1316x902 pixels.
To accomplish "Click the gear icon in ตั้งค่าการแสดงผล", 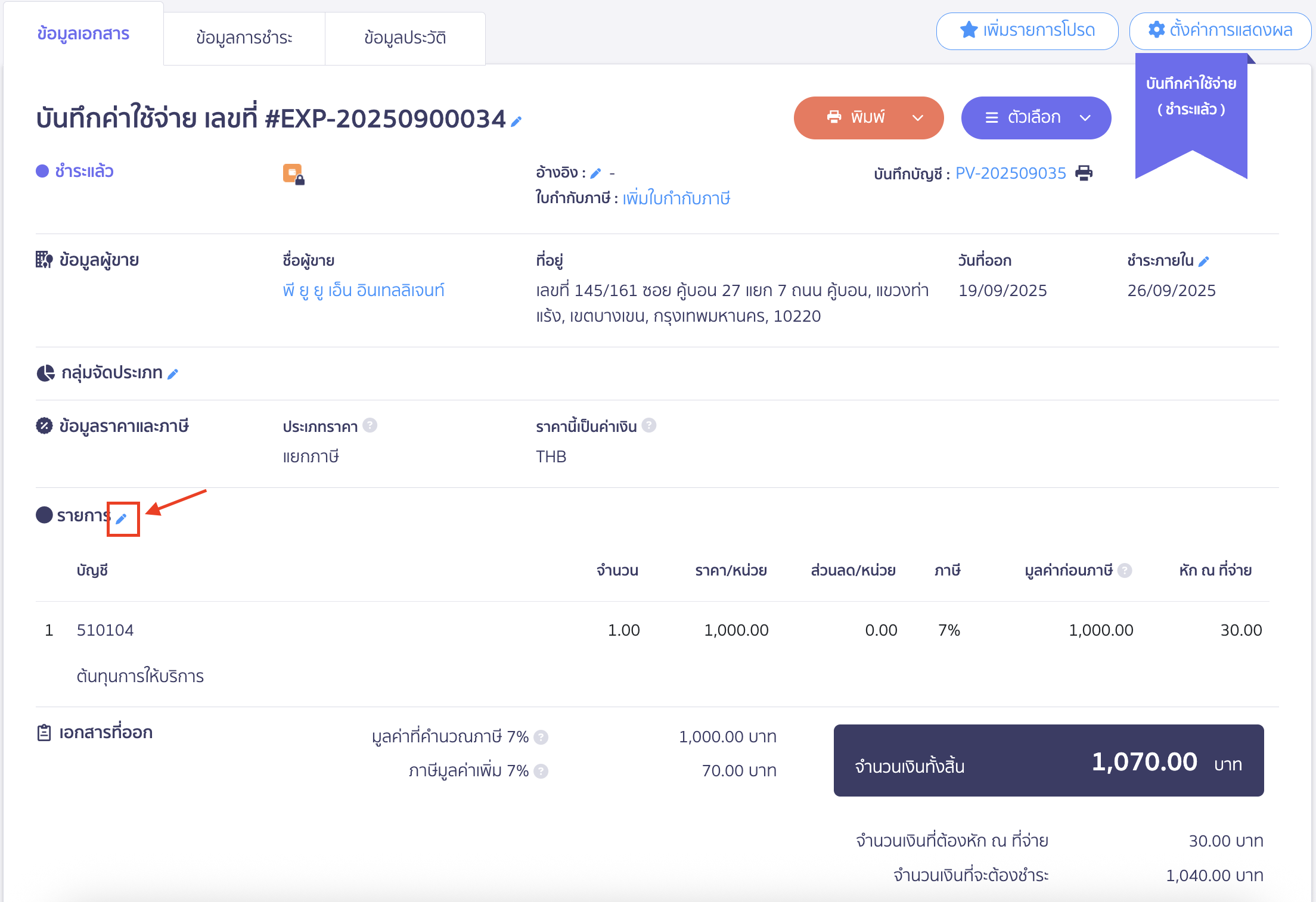I will tap(1155, 31).
